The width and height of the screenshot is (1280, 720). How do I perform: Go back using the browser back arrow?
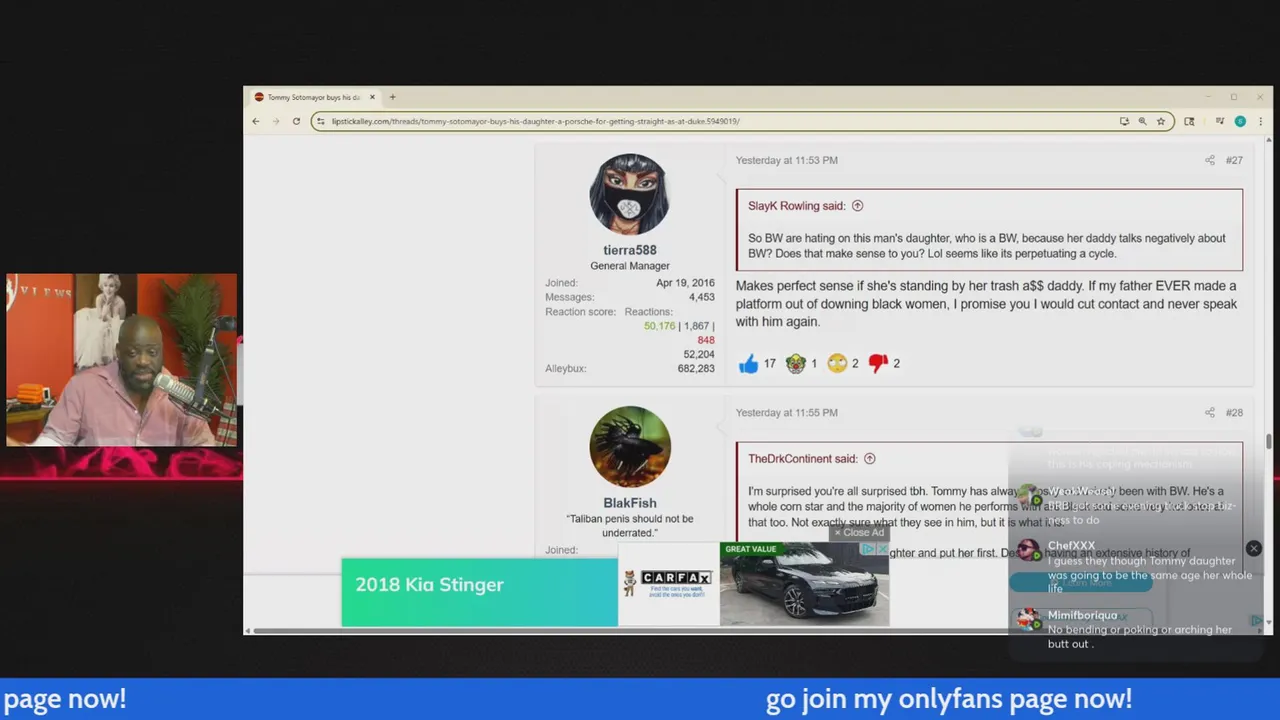tap(256, 121)
